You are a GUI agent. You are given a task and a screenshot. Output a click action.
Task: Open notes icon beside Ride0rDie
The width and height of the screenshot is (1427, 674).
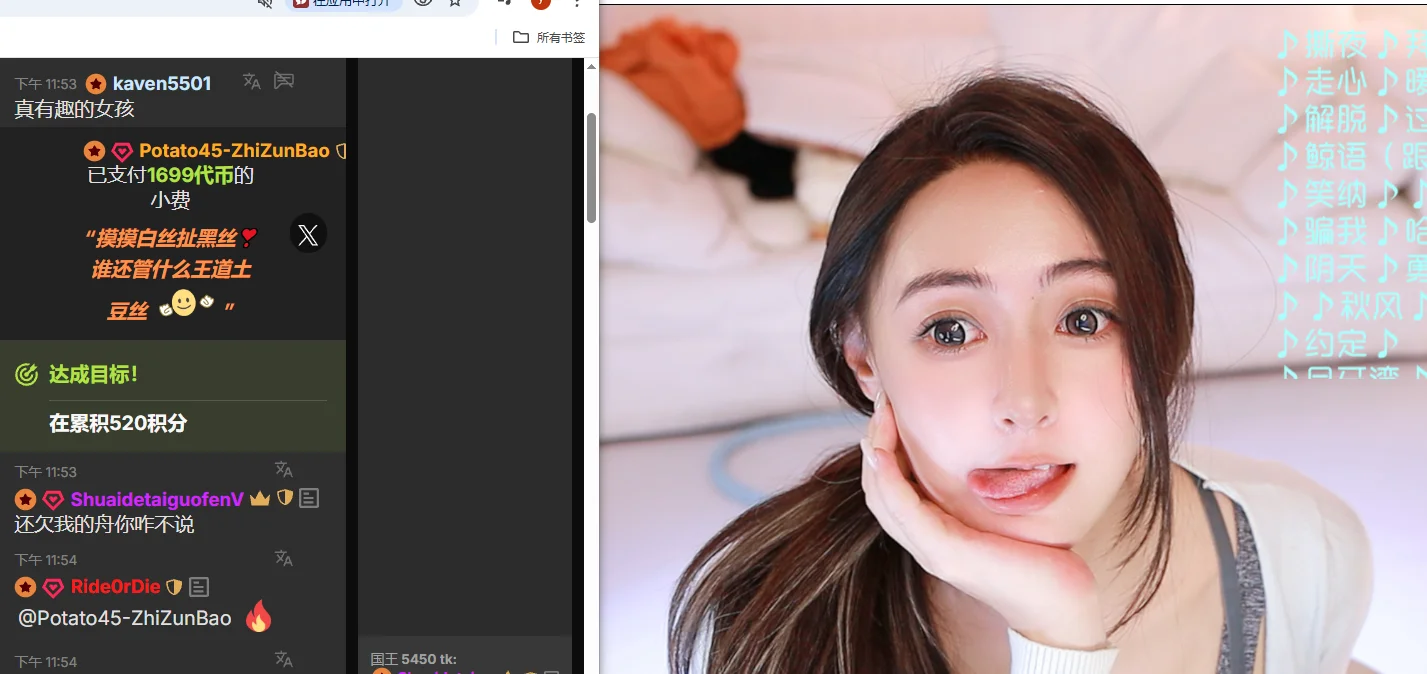(199, 587)
